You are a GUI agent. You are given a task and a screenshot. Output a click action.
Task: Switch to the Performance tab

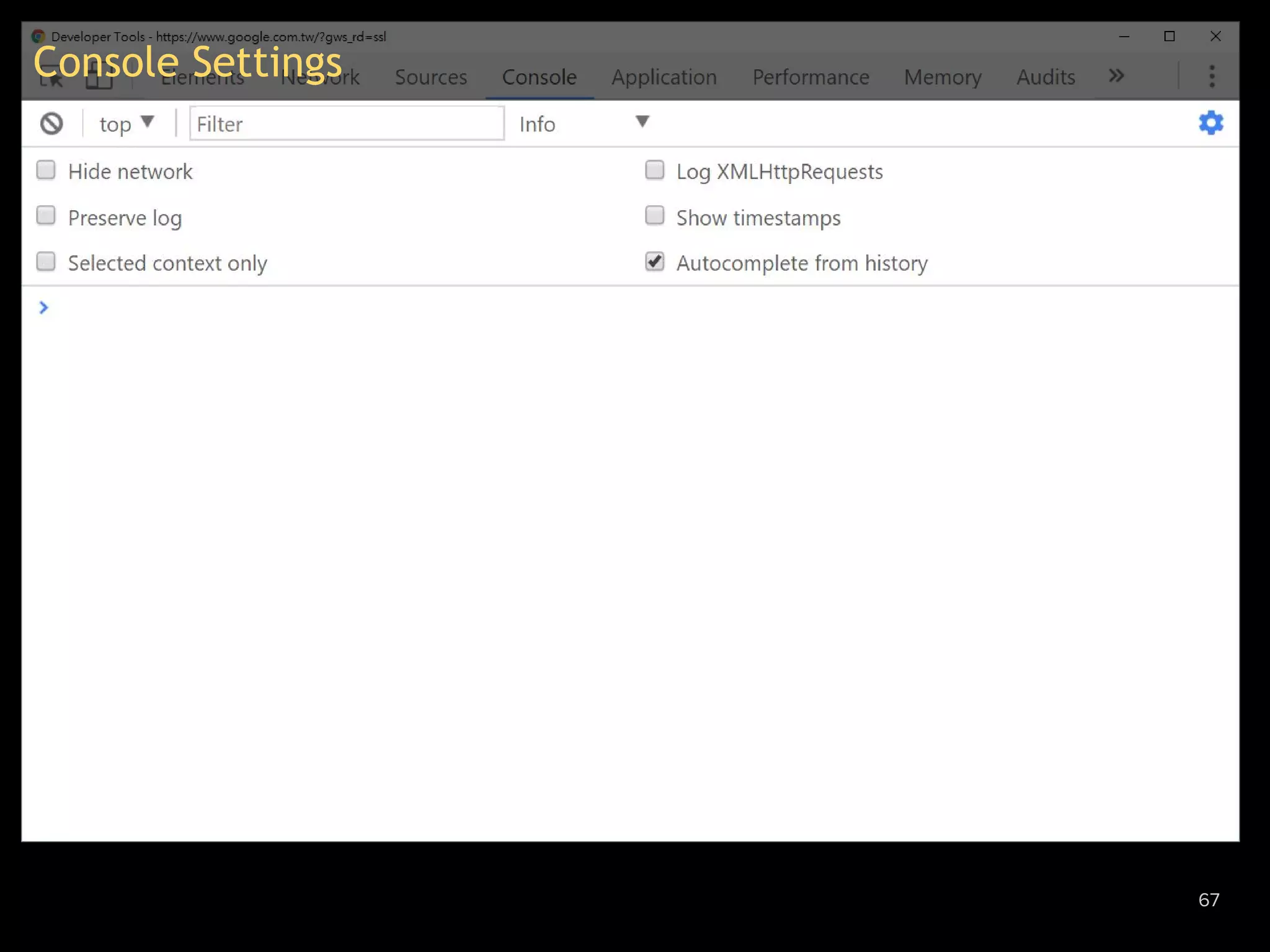tap(810, 77)
